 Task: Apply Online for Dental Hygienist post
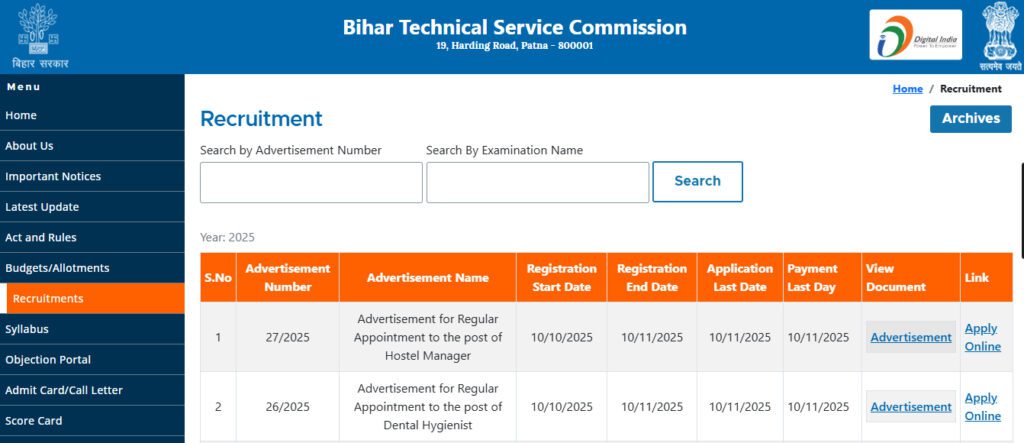(982, 406)
